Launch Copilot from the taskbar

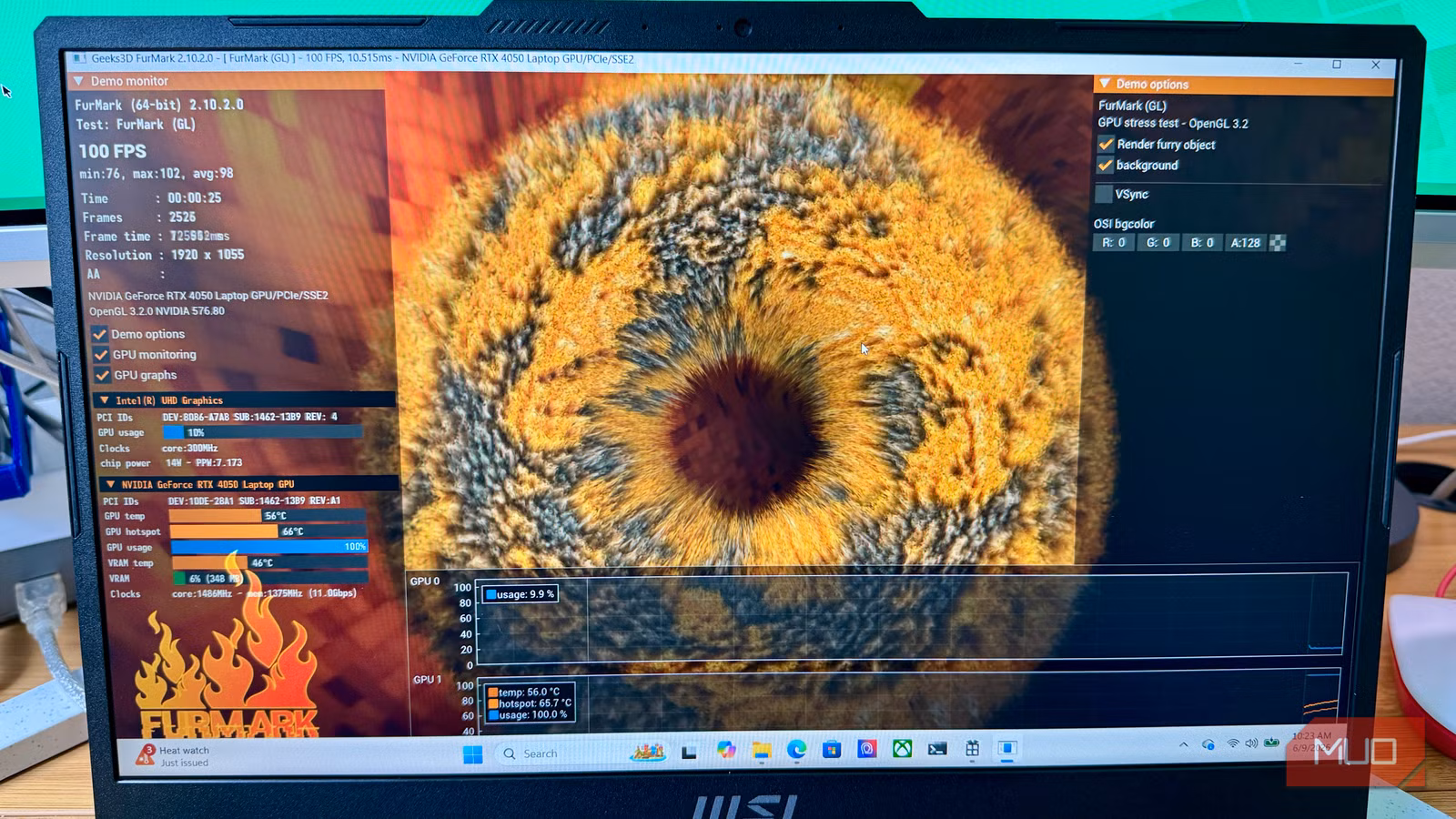pyautogui.click(x=725, y=750)
